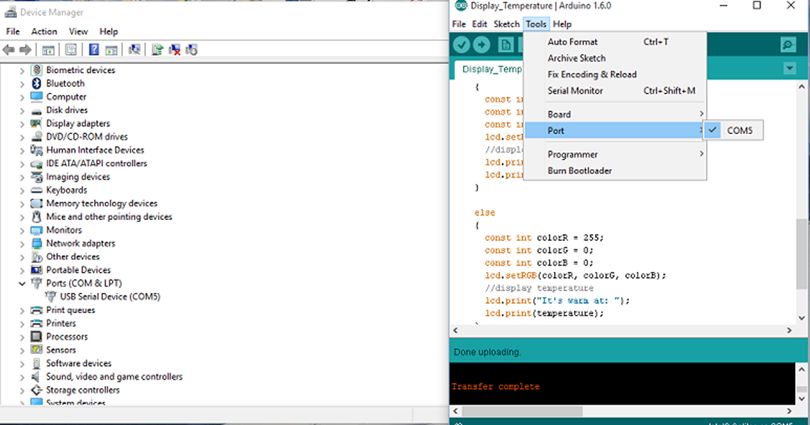Click the Arduino New sketch icon
The width and height of the screenshot is (810, 425).
(506, 45)
